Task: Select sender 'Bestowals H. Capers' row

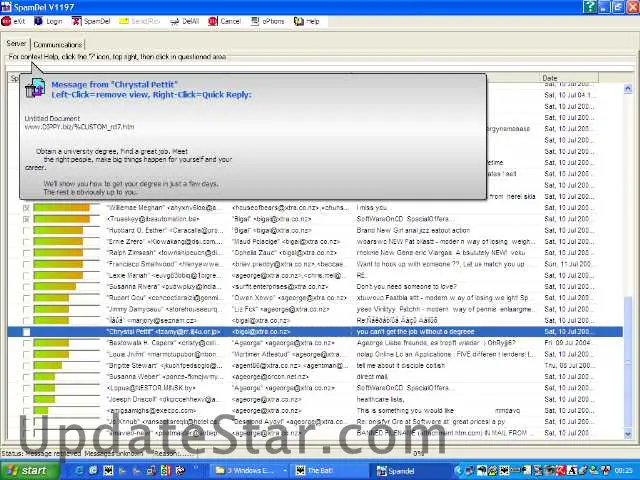Action: tap(164, 343)
